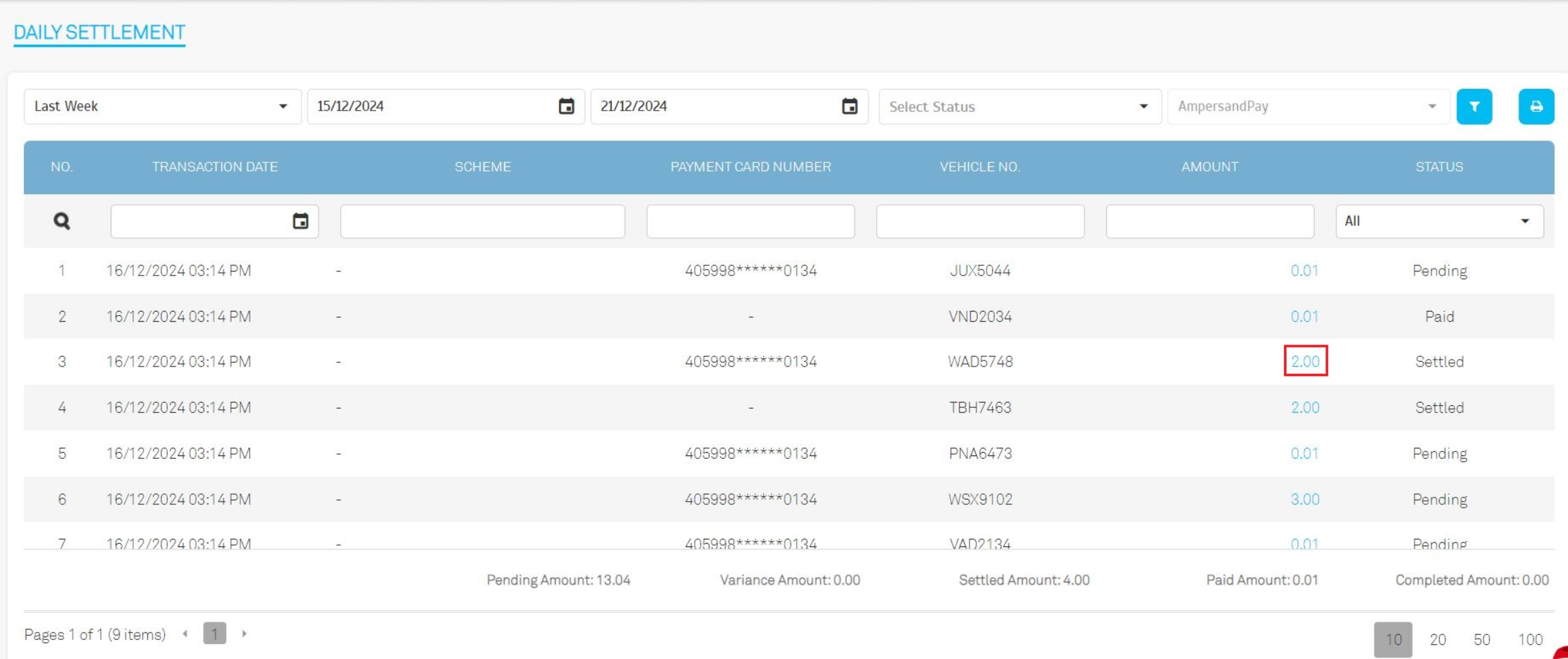The image size is (1568, 659).
Task: Go to previous page arrow
Action: [x=185, y=634]
